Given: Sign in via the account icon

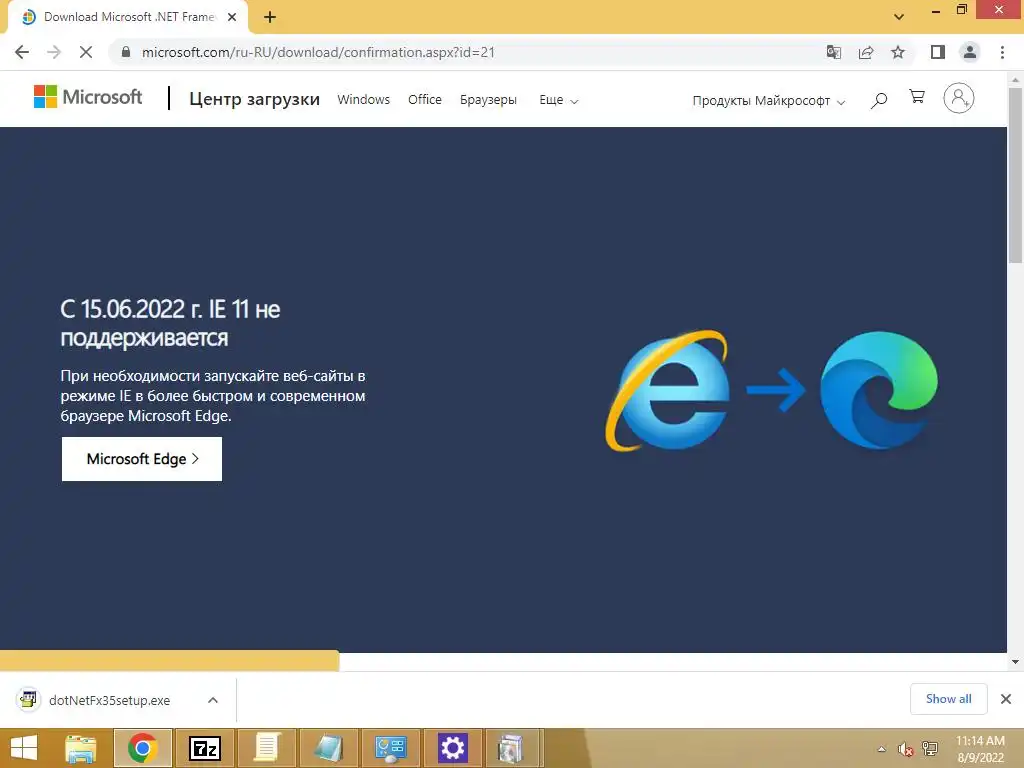Looking at the screenshot, I should tap(958, 98).
